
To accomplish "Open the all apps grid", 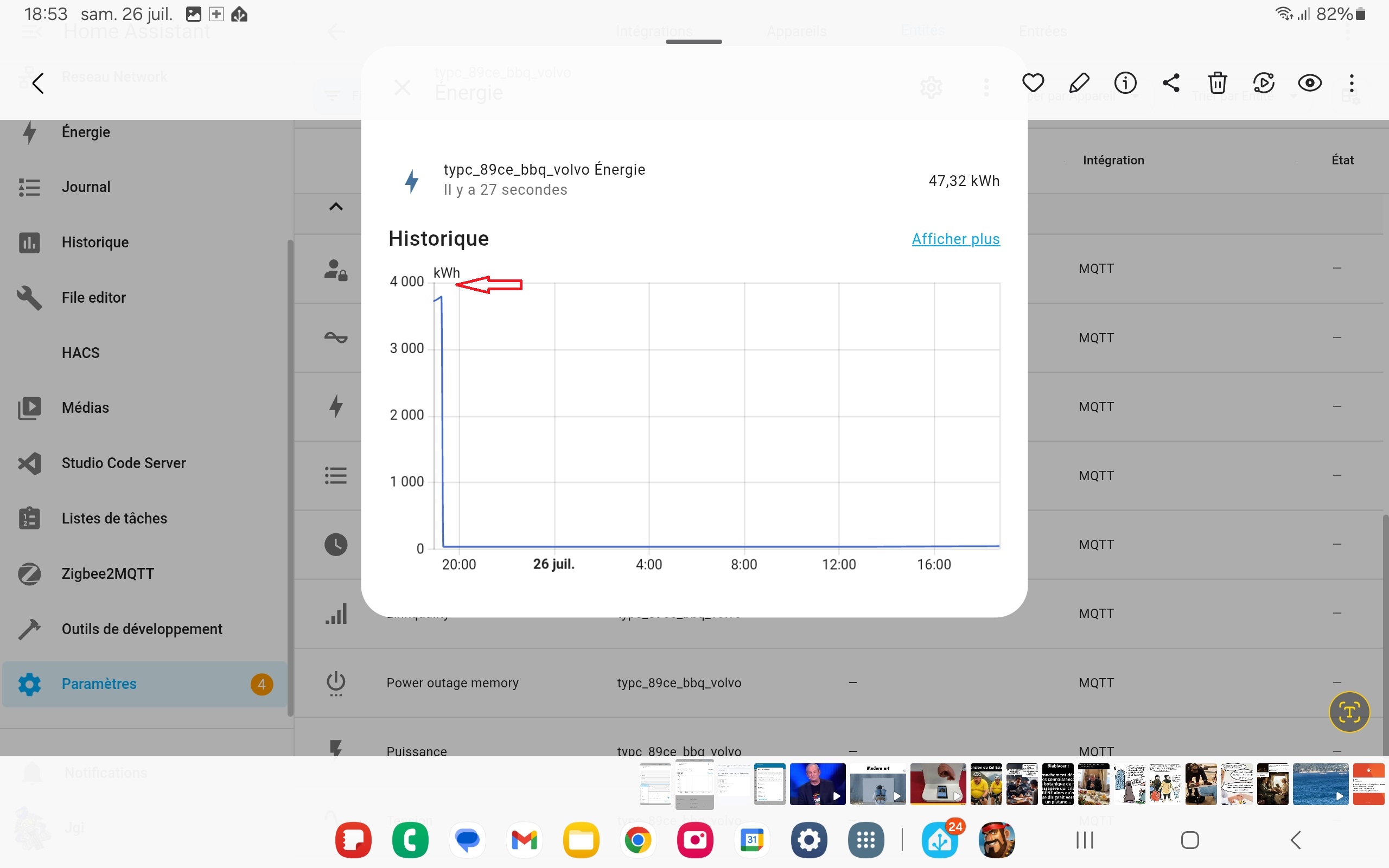I will (x=865, y=840).
